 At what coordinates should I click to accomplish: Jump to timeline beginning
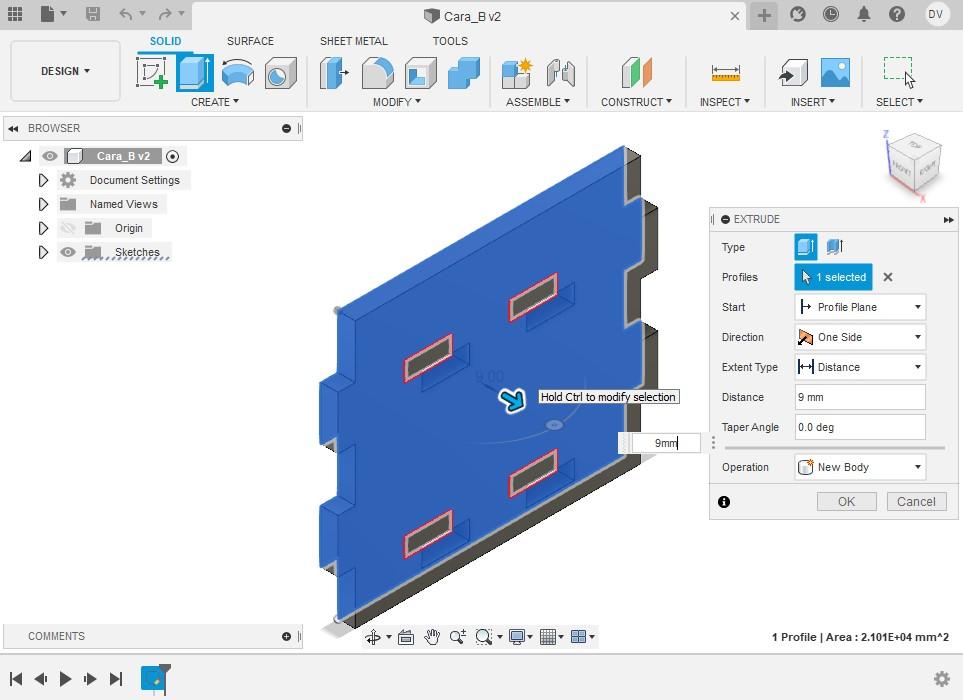(17, 679)
